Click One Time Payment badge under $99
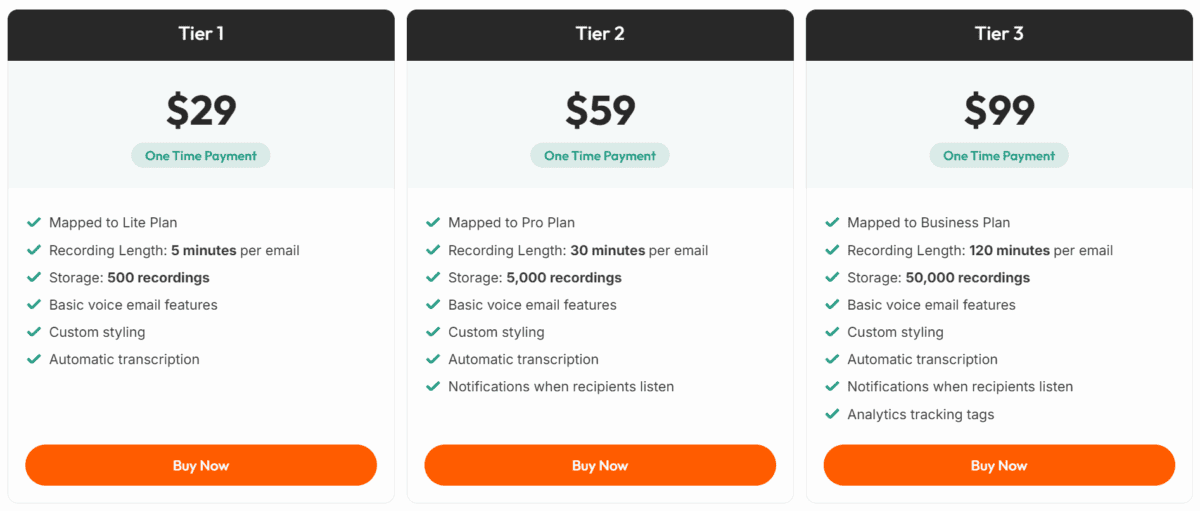The width and height of the screenshot is (1200, 511). point(999,156)
